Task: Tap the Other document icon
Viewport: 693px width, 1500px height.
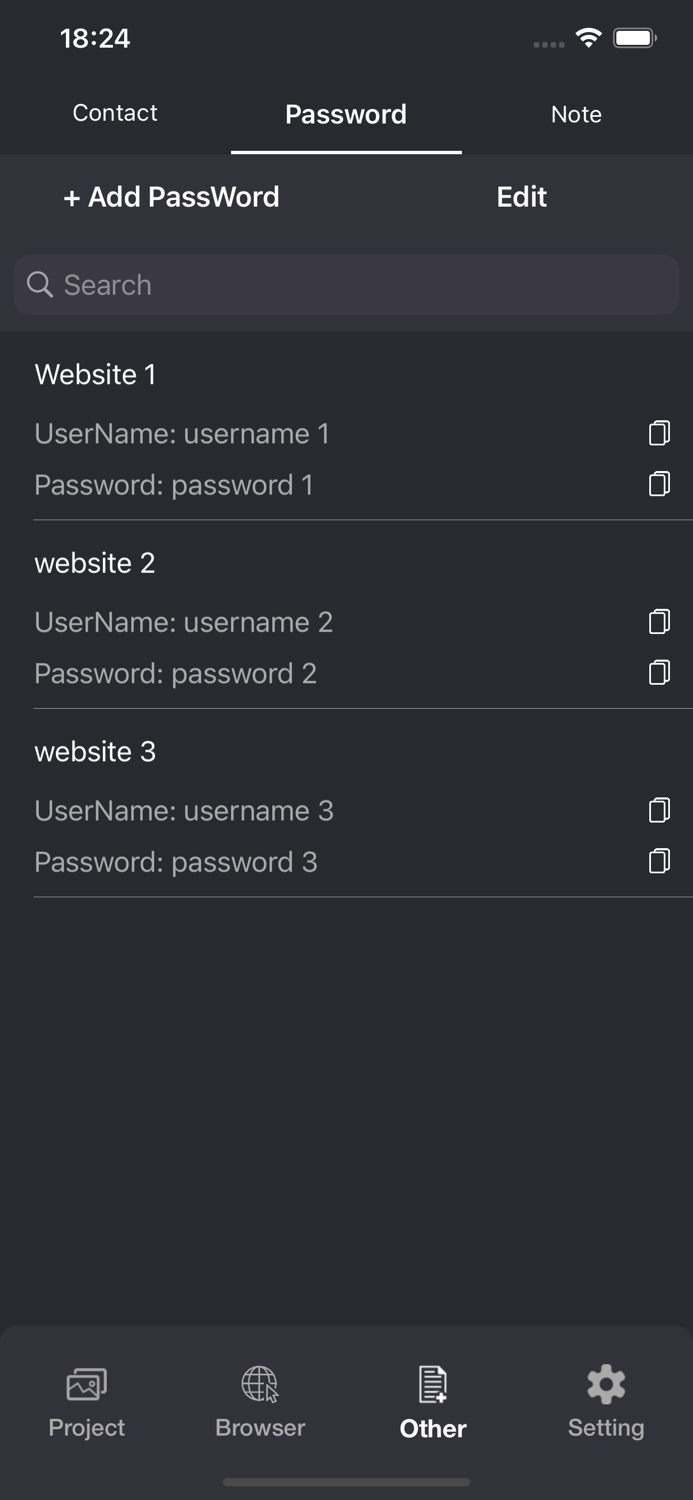Action: [x=433, y=1385]
